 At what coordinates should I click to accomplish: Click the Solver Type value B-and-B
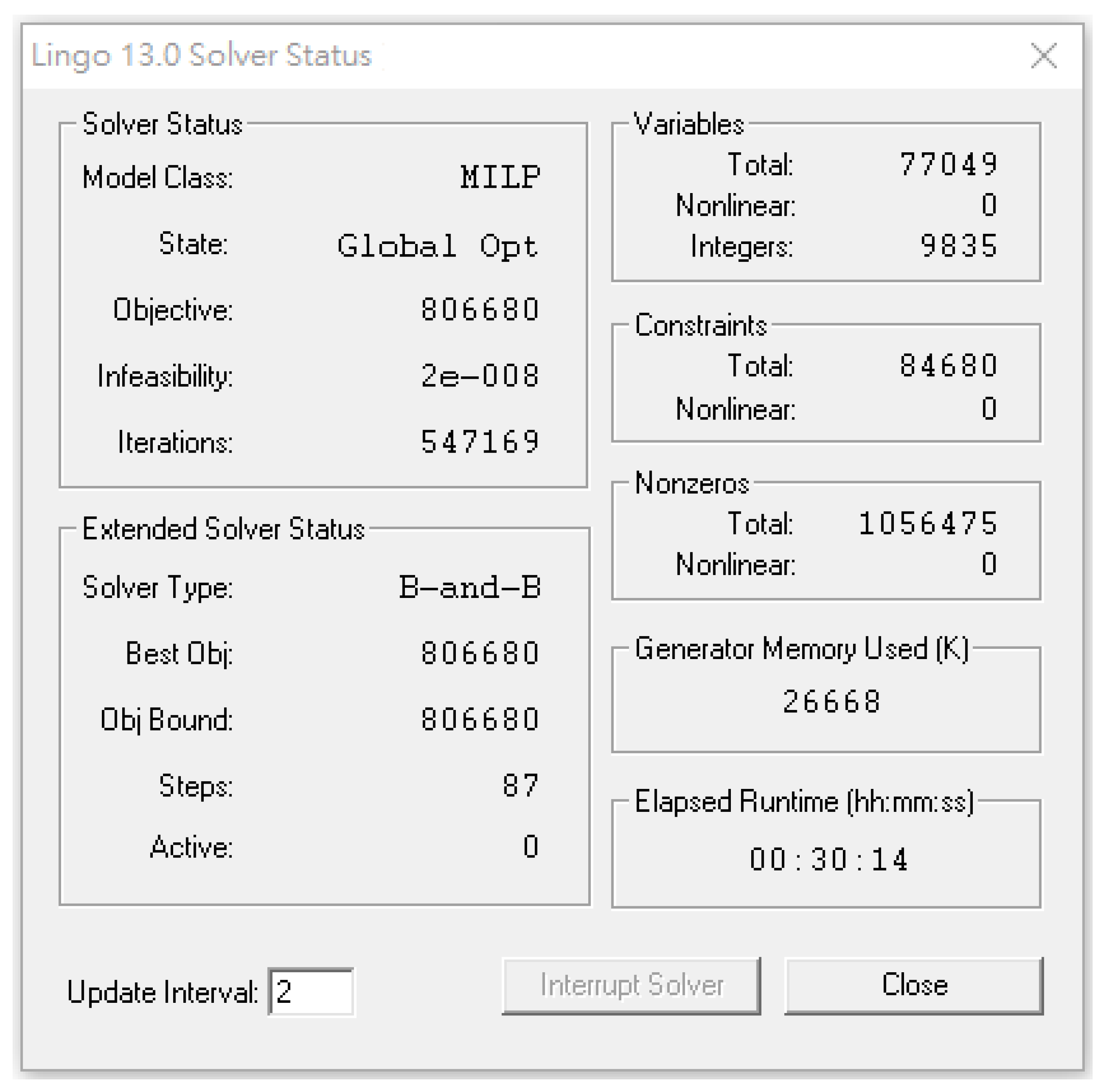pyautogui.click(x=470, y=587)
